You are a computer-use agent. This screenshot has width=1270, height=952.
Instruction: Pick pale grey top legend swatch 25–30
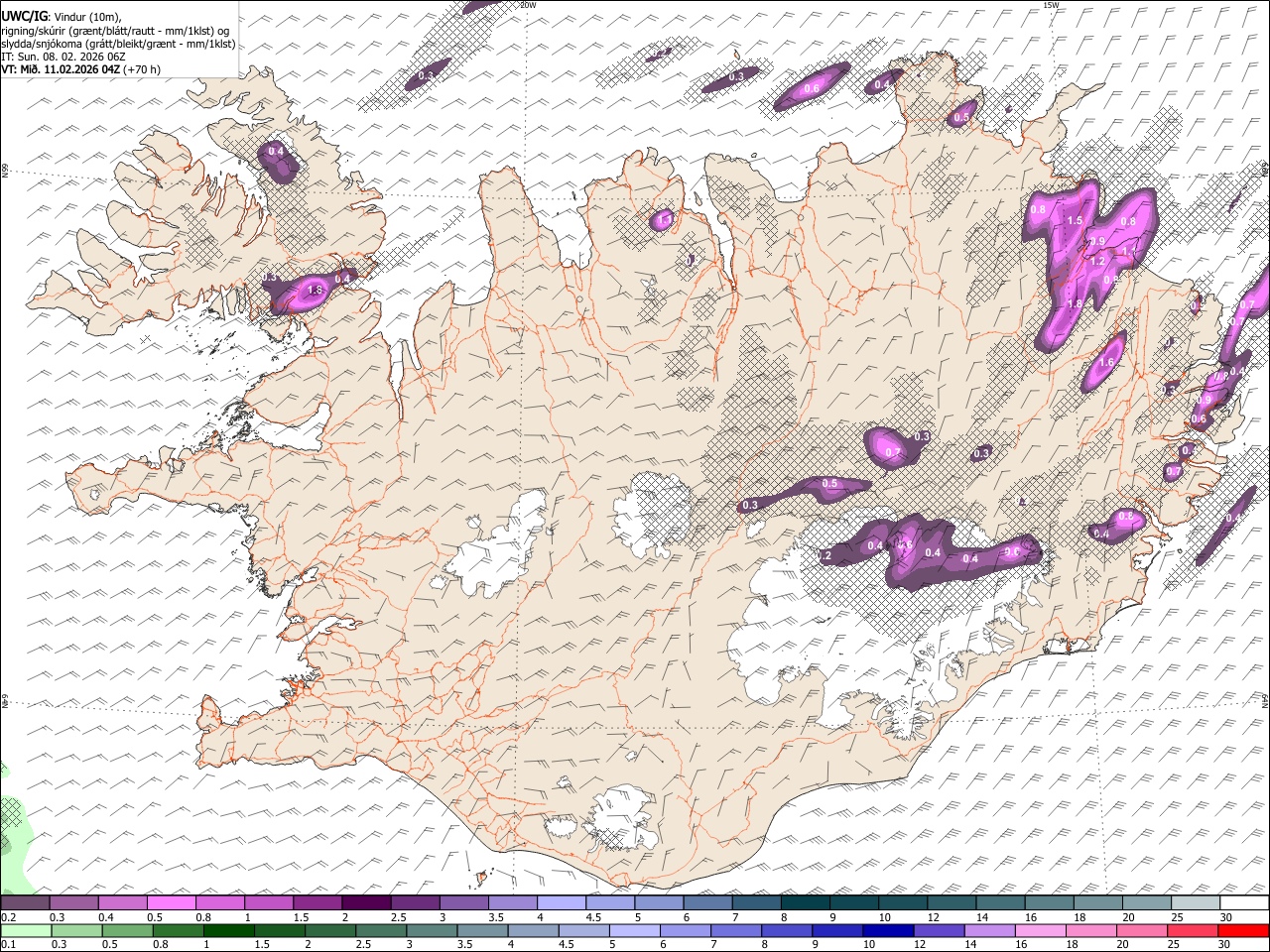[x=1196, y=903]
